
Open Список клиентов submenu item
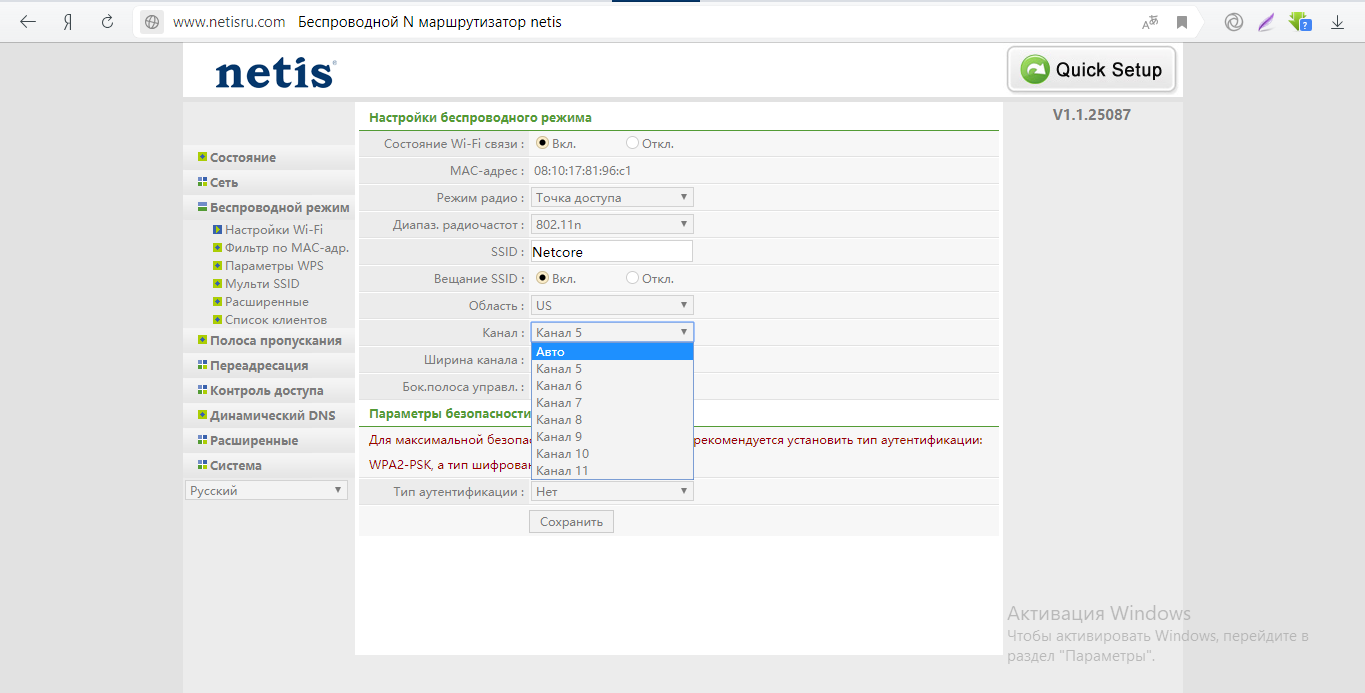click(275, 320)
